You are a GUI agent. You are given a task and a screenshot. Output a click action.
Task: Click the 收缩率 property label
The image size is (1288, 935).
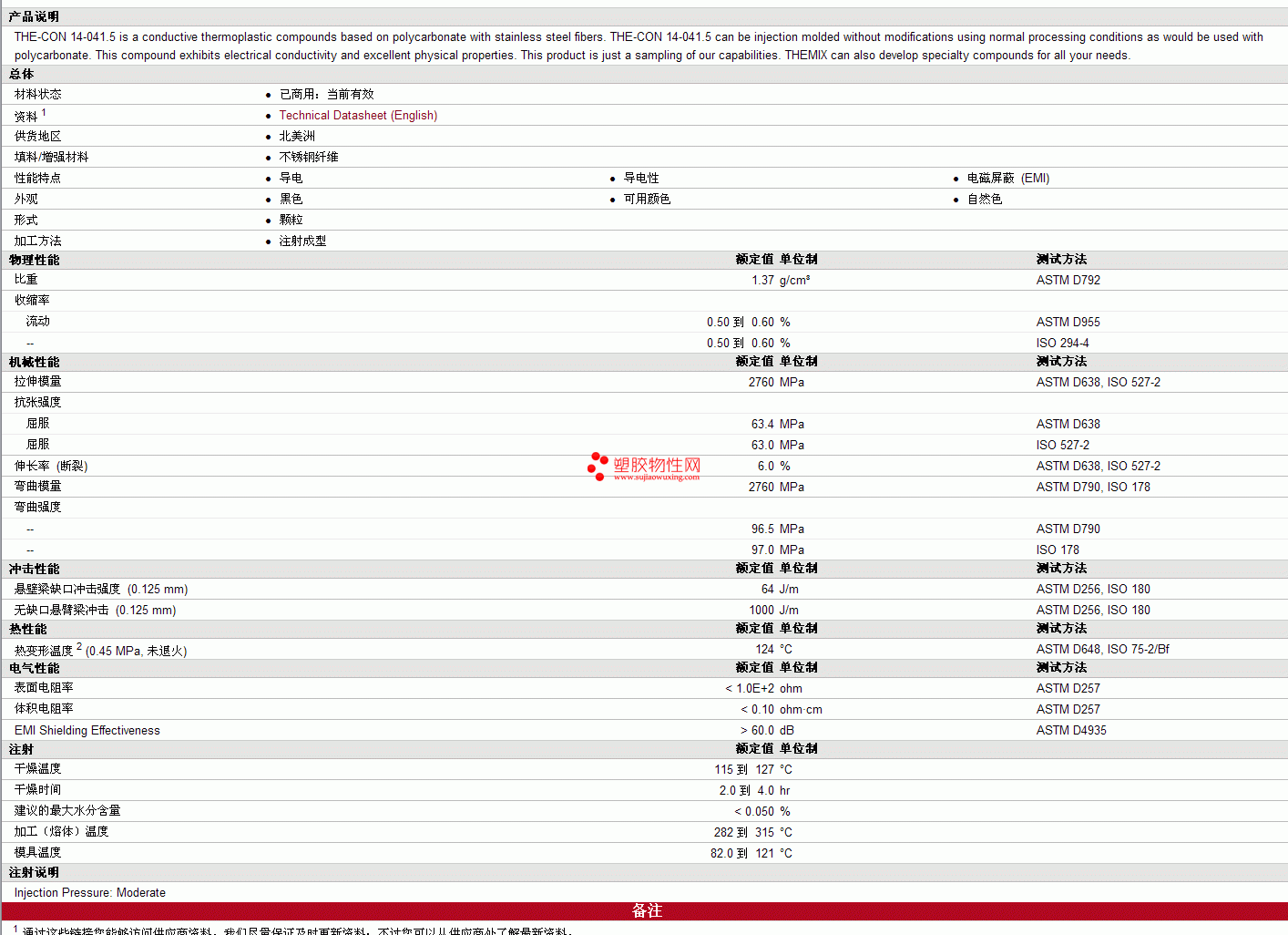click(x=32, y=301)
